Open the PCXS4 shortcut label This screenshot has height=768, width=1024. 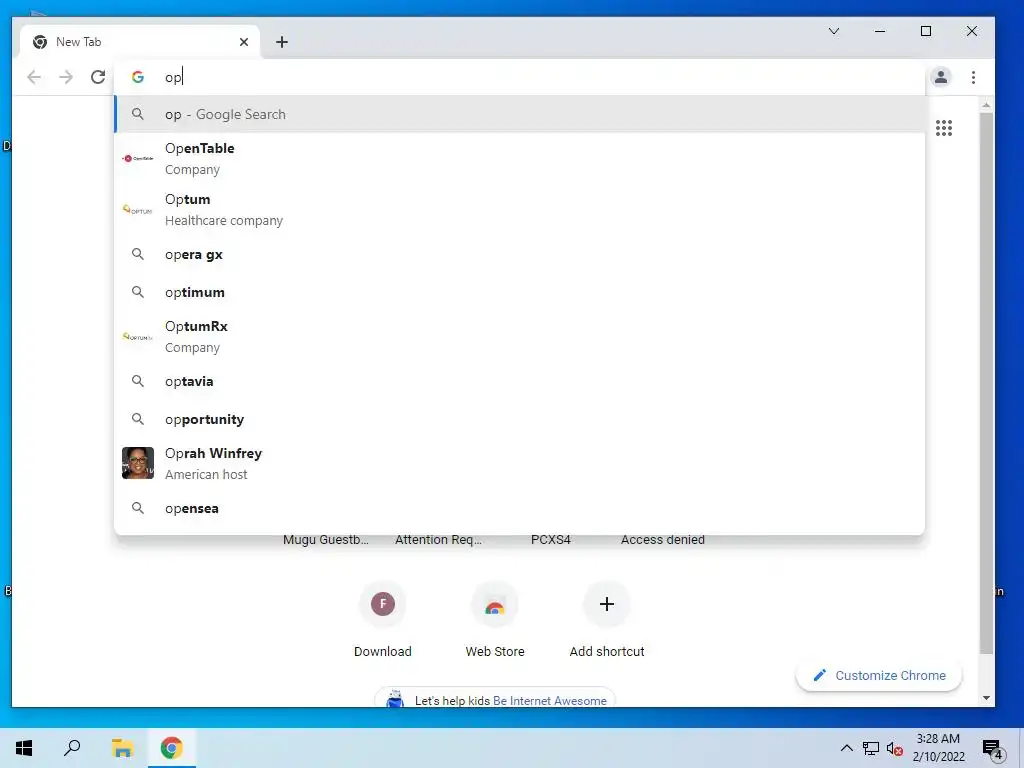[551, 540]
